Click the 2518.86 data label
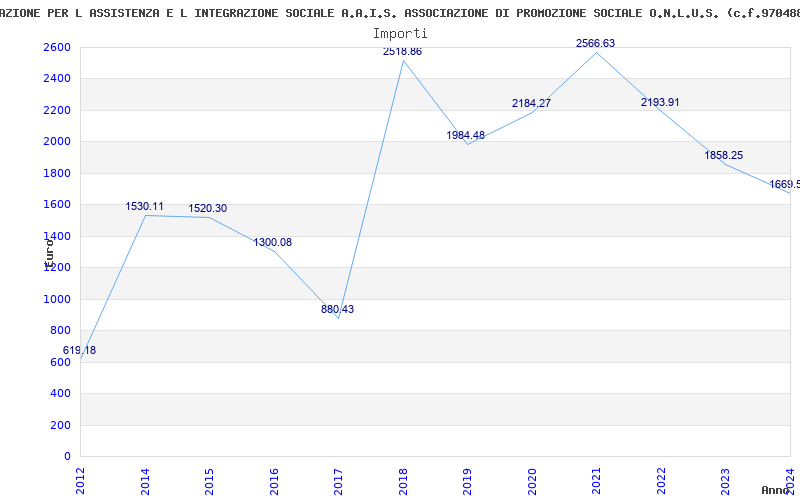800x500 pixels. 403,52
